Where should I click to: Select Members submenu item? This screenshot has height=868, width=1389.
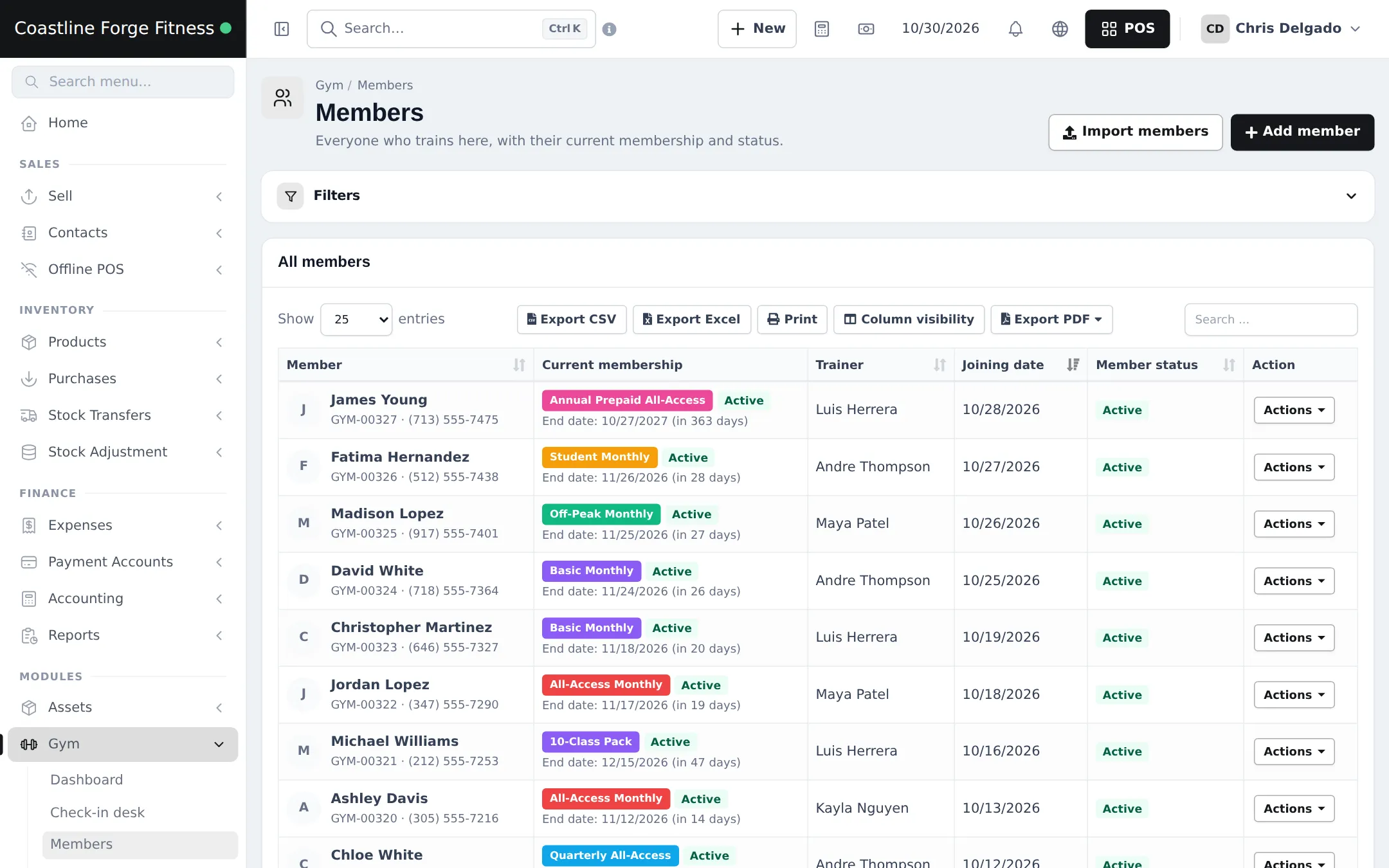tap(140, 845)
